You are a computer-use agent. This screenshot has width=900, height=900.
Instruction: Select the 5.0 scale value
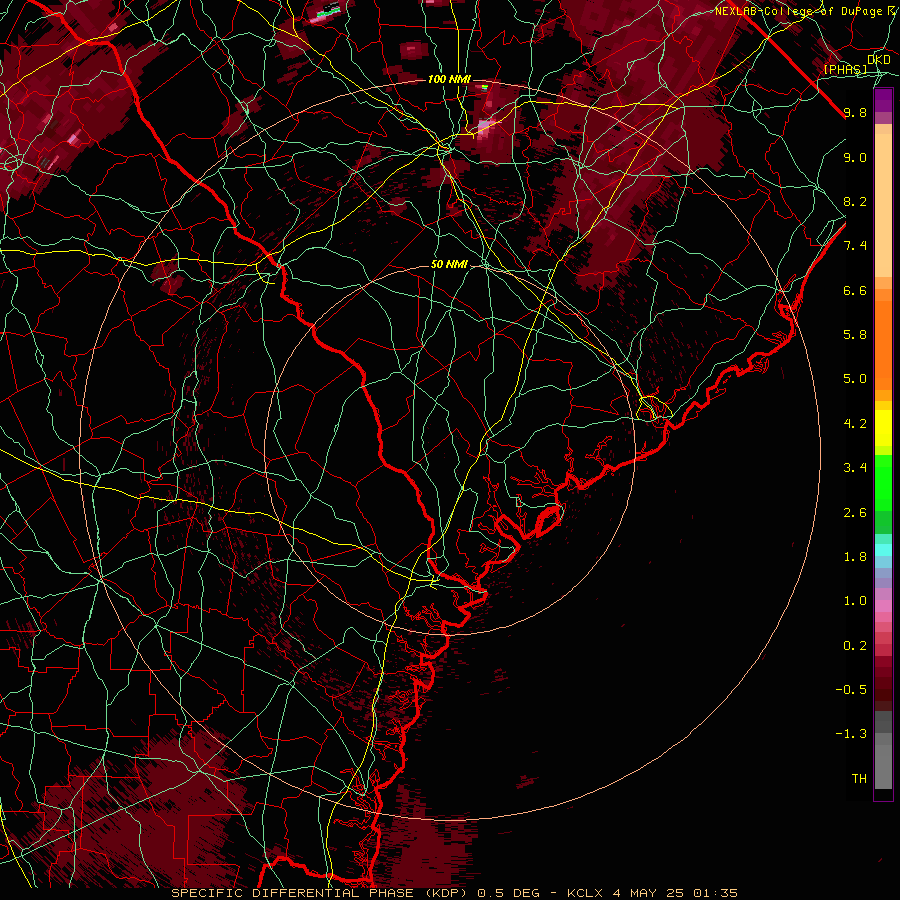pyautogui.click(x=855, y=379)
